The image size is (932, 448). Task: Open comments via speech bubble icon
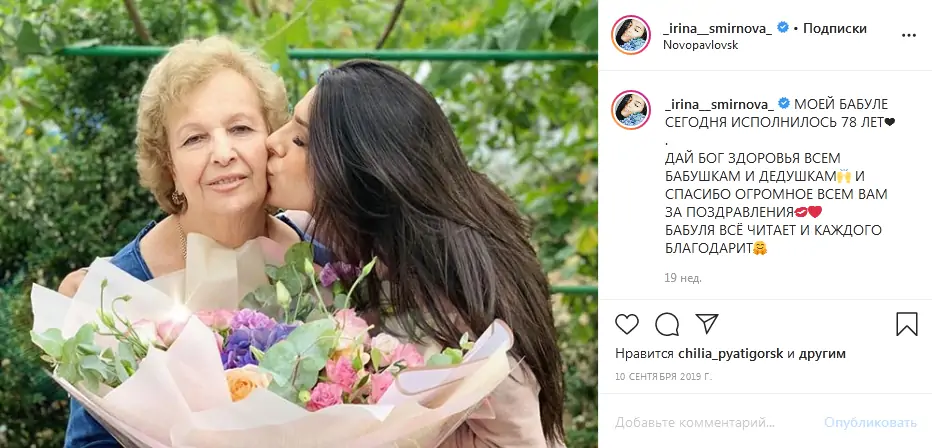coord(667,324)
